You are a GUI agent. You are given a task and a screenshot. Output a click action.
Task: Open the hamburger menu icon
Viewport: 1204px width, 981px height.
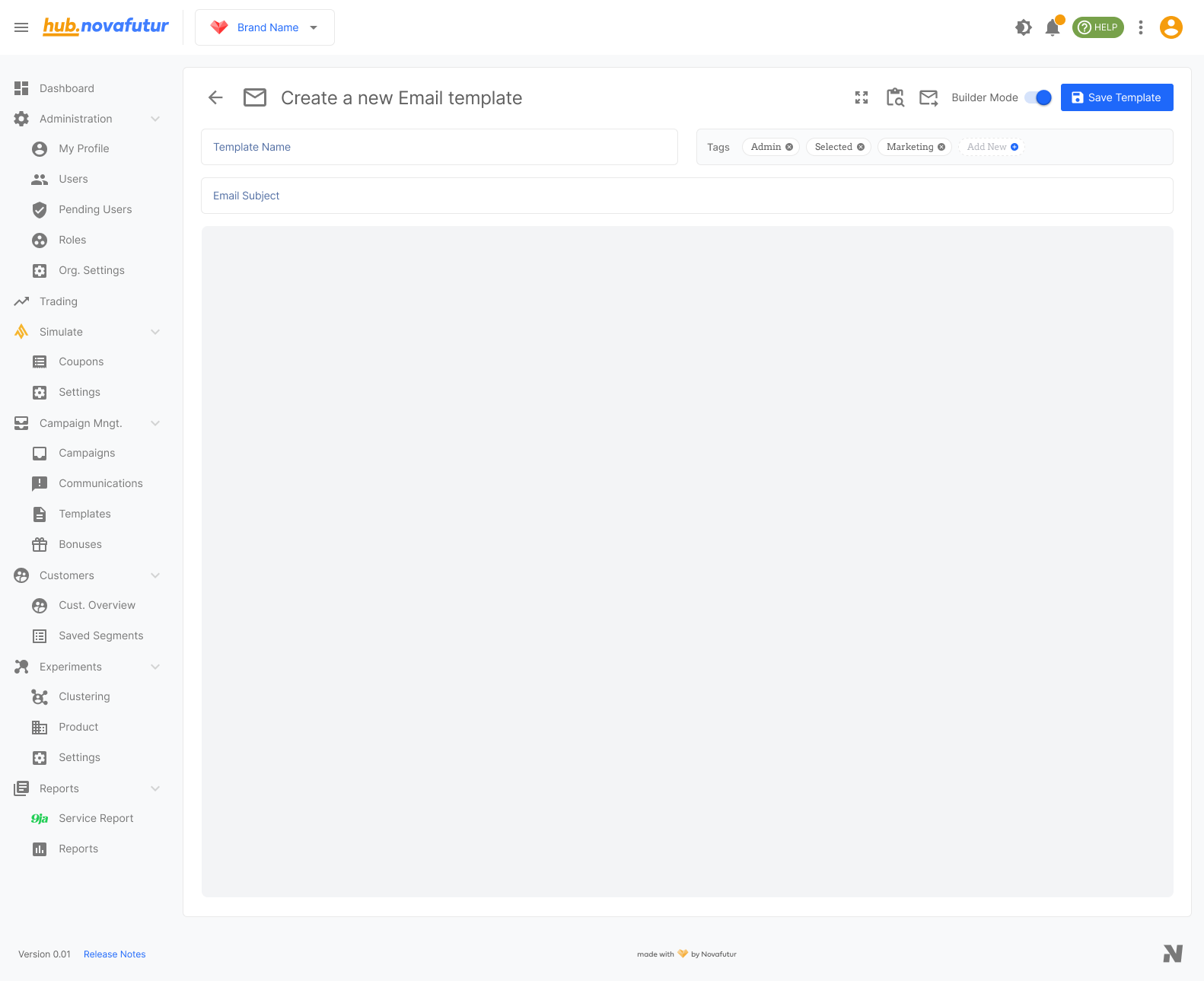click(21, 27)
